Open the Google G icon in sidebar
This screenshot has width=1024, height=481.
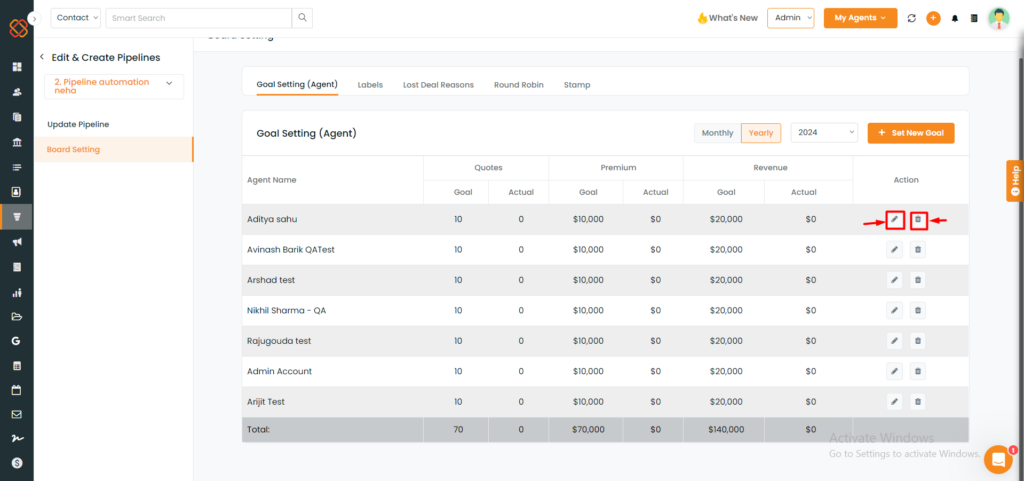tap(17, 341)
